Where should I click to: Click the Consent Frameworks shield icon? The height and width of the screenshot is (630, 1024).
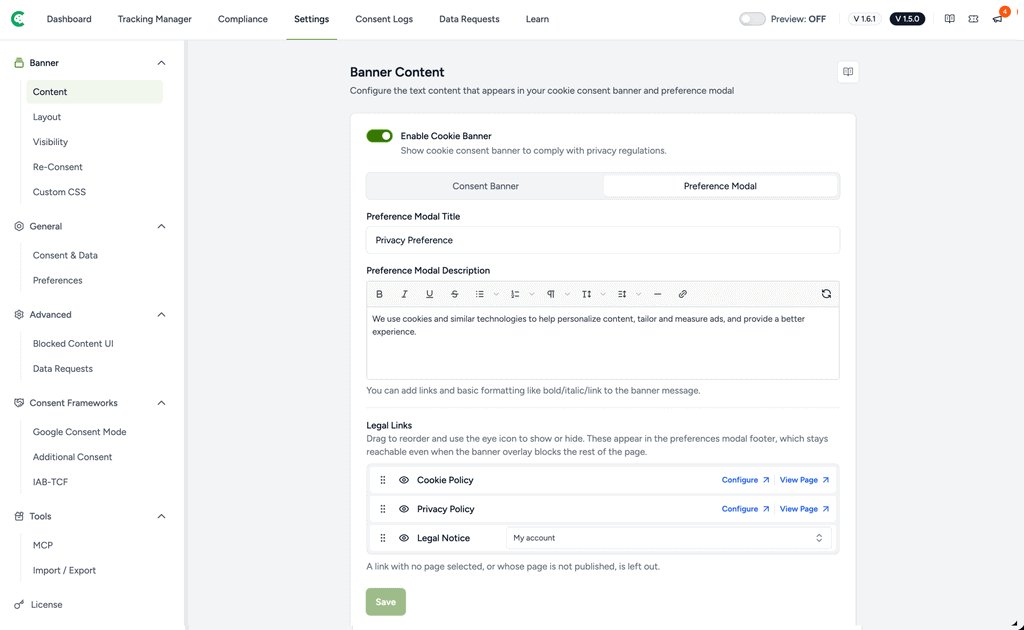click(x=19, y=403)
